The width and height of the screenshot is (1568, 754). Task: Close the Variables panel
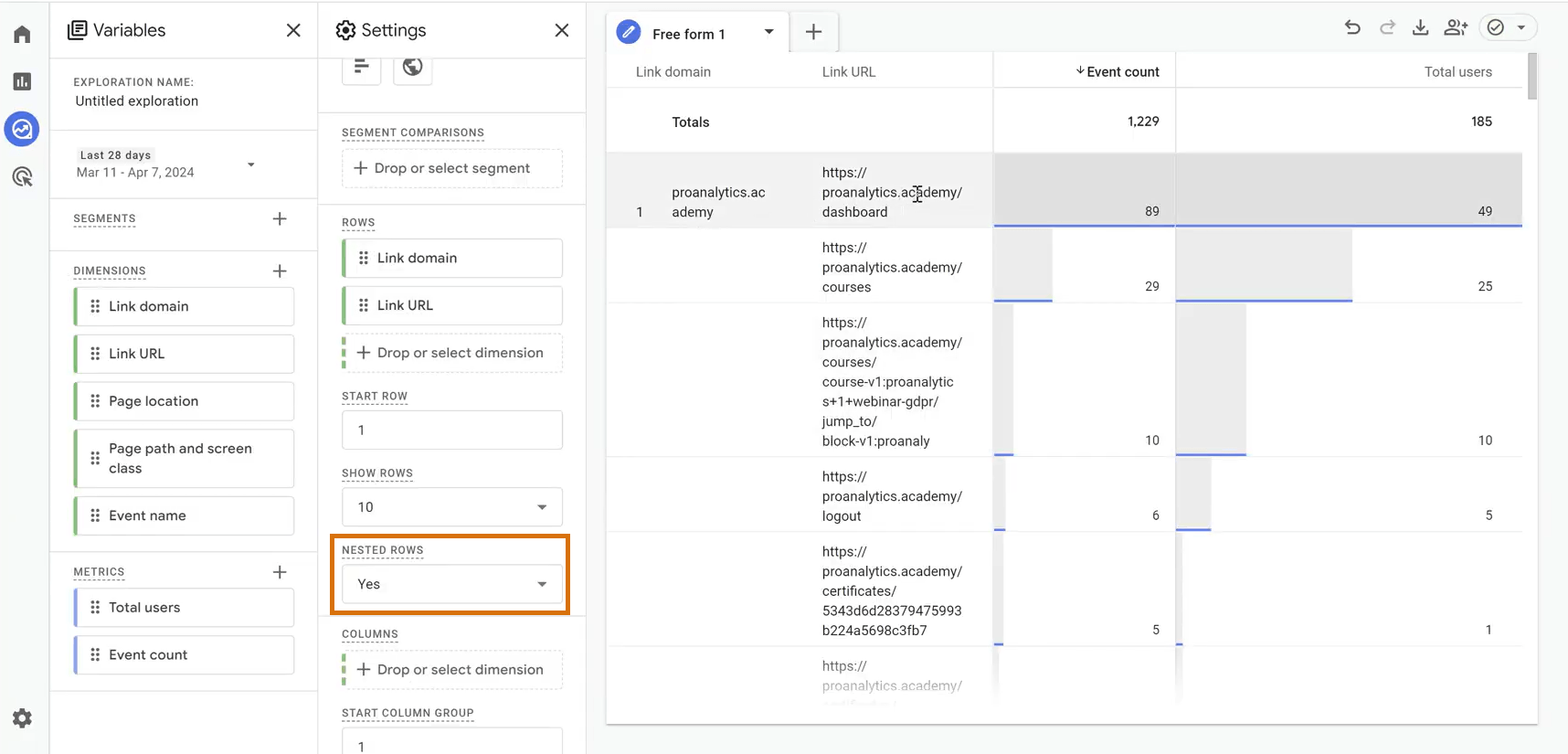click(293, 30)
